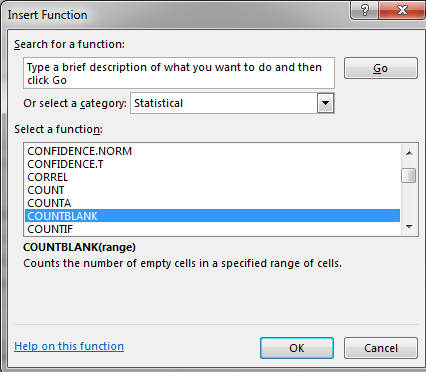426x372 pixels.
Task: Close the Insert Function dialog
Action: [x=402, y=10]
